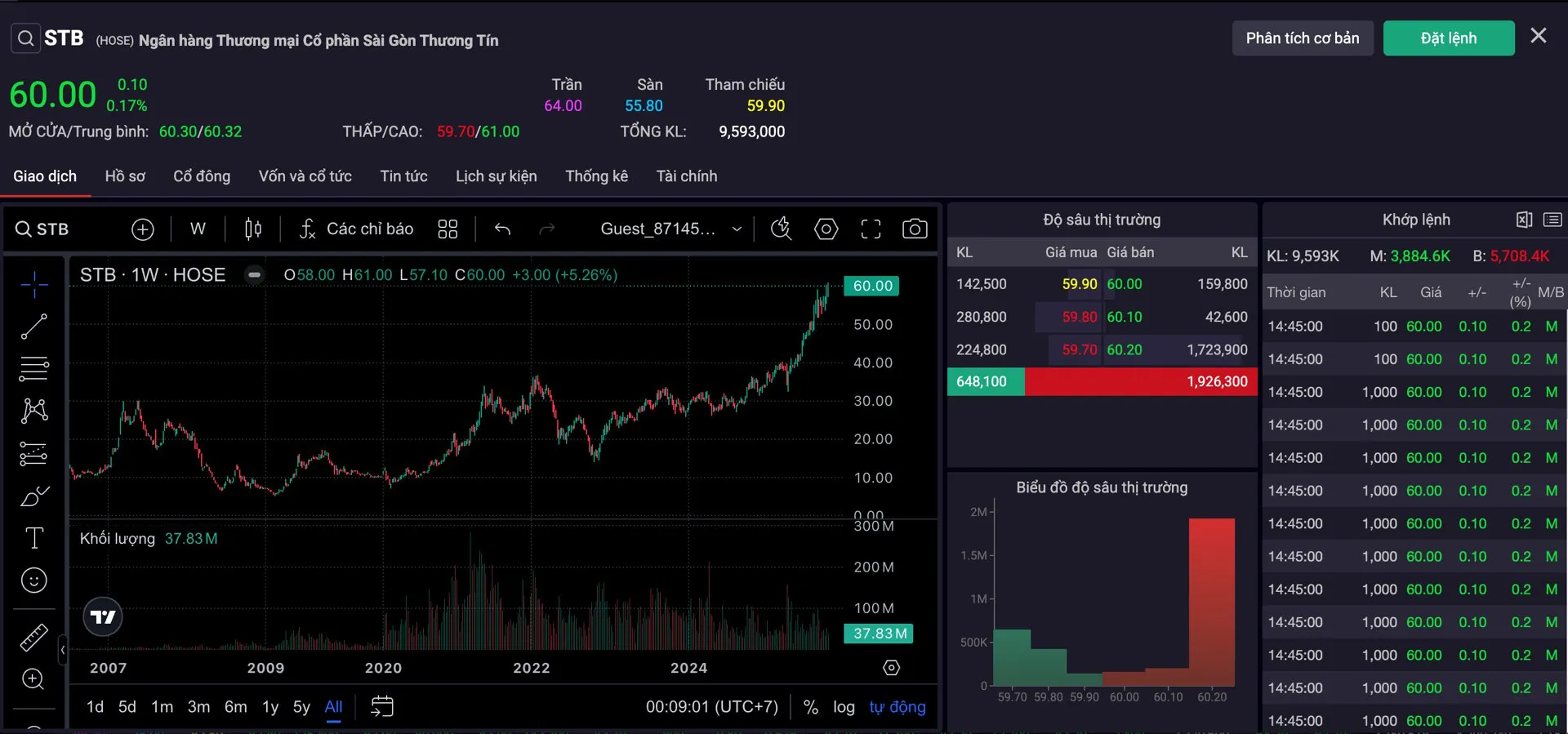This screenshot has height=734, width=1568.
Task: Set chart range to 5d
Action: pyautogui.click(x=127, y=707)
